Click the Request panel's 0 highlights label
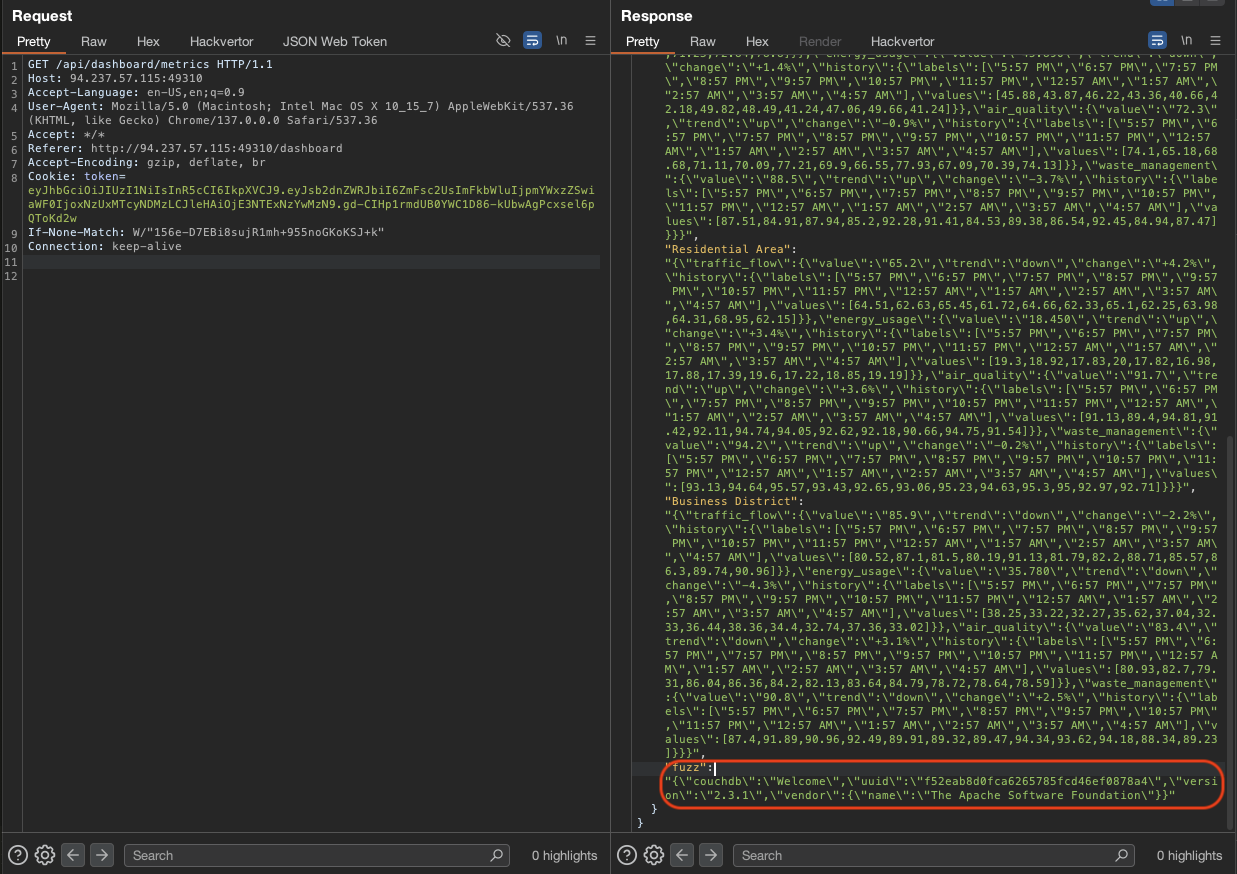 564,855
